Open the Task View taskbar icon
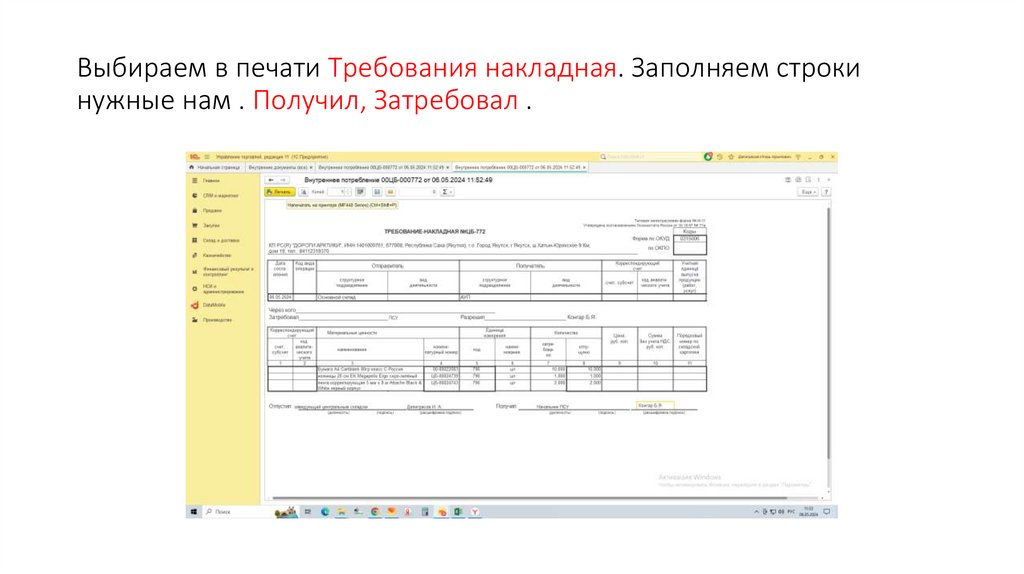The height and width of the screenshot is (574, 1024). [308, 511]
